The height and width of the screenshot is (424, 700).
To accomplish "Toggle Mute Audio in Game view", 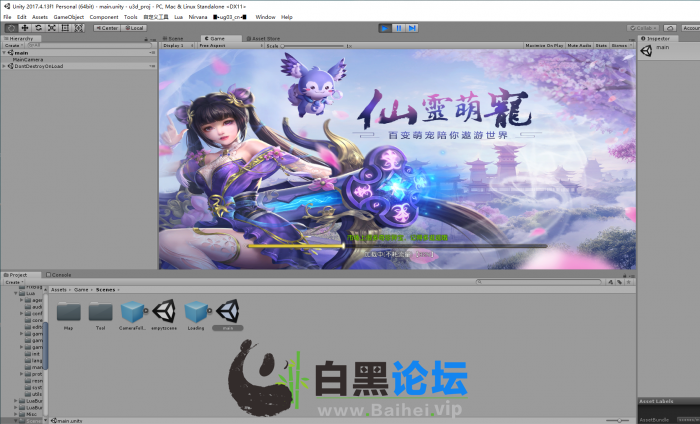I will [579, 46].
